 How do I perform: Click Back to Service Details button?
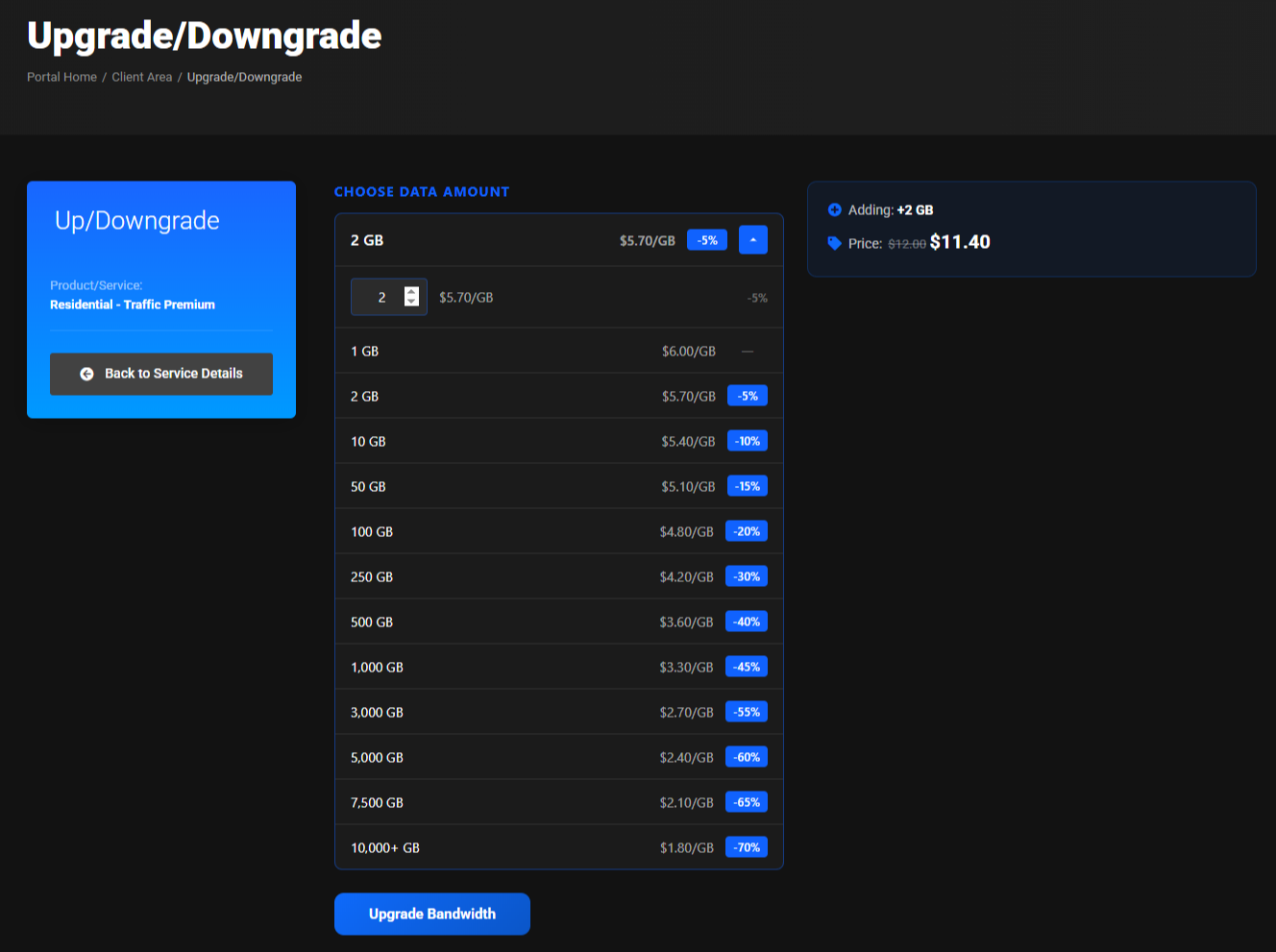pyautogui.click(x=161, y=374)
